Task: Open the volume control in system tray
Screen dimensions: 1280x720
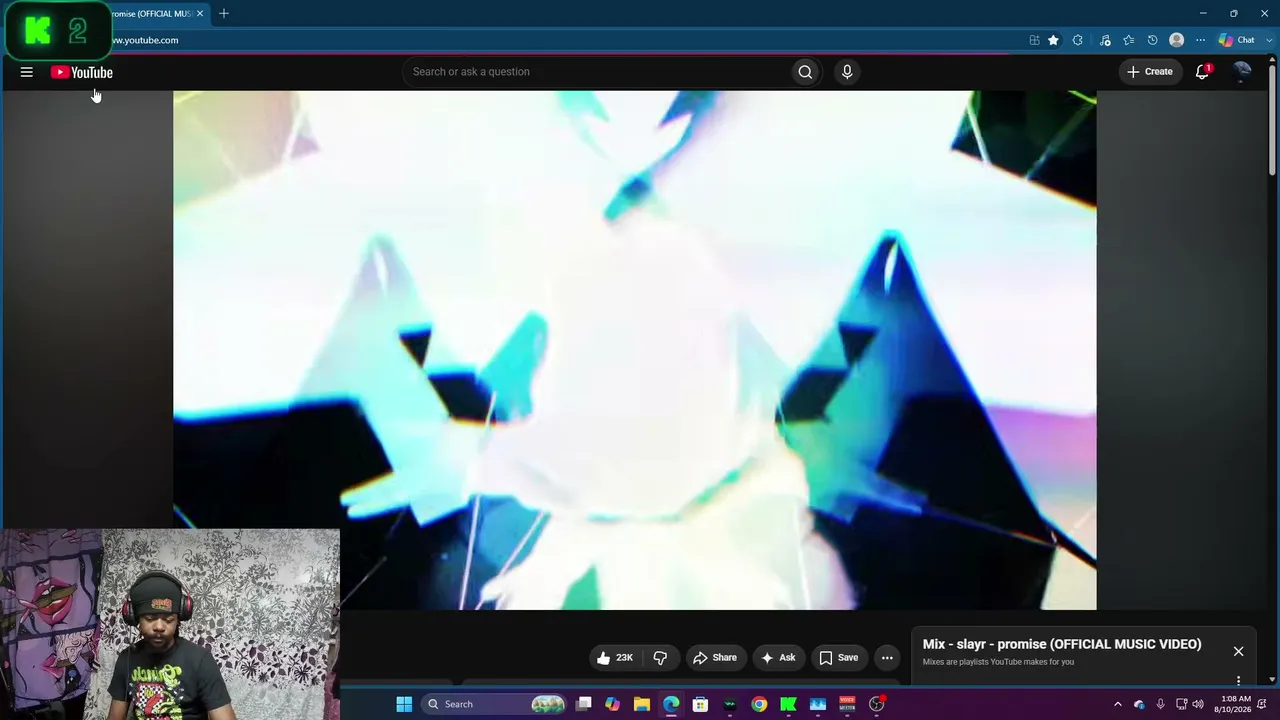Action: (1198, 704)
